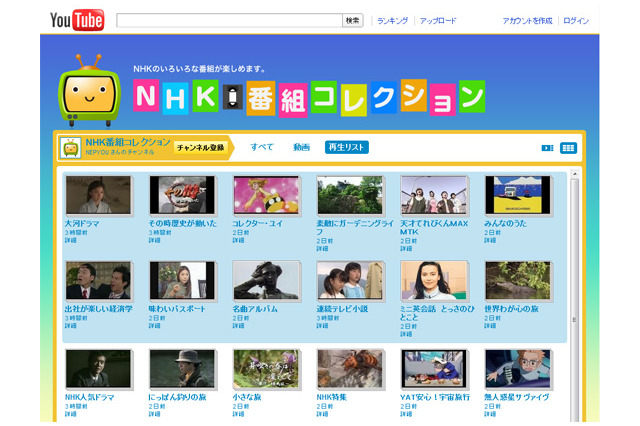The image size is (640, 426).
Task: Open the NHK人気ドラマ thumbnail
Action: (98, 368)
